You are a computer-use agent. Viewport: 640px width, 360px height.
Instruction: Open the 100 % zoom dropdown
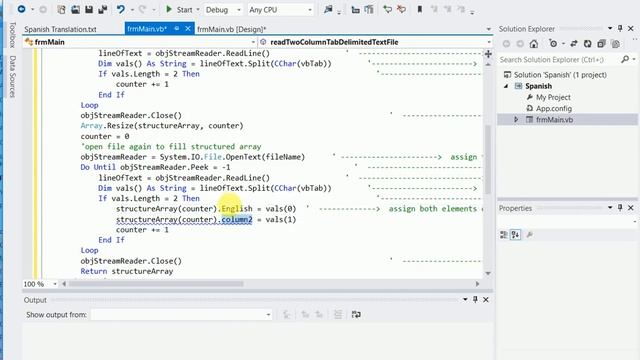40,284
